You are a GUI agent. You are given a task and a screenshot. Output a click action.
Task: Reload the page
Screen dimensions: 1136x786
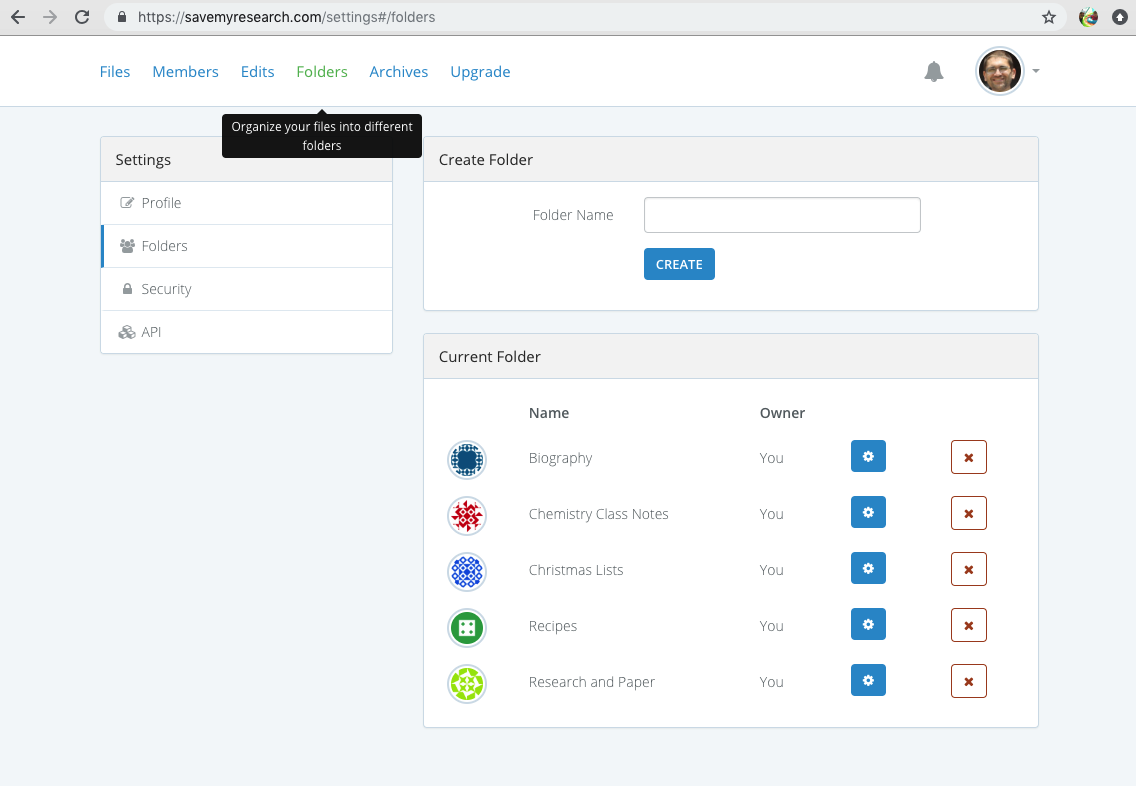click(x=82, y=17)
